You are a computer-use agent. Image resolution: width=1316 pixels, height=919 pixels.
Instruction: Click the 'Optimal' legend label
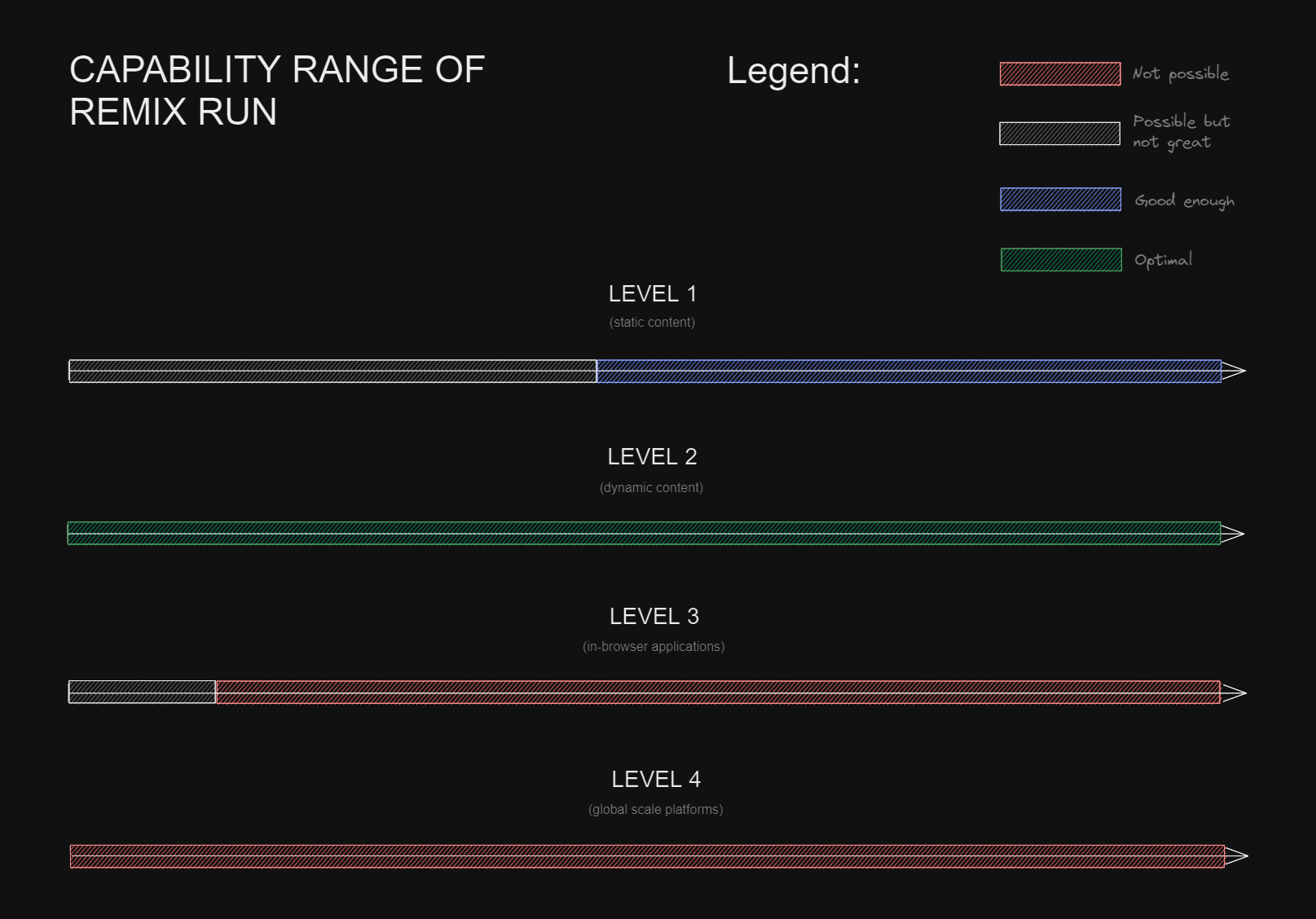tap(1164, 261)
